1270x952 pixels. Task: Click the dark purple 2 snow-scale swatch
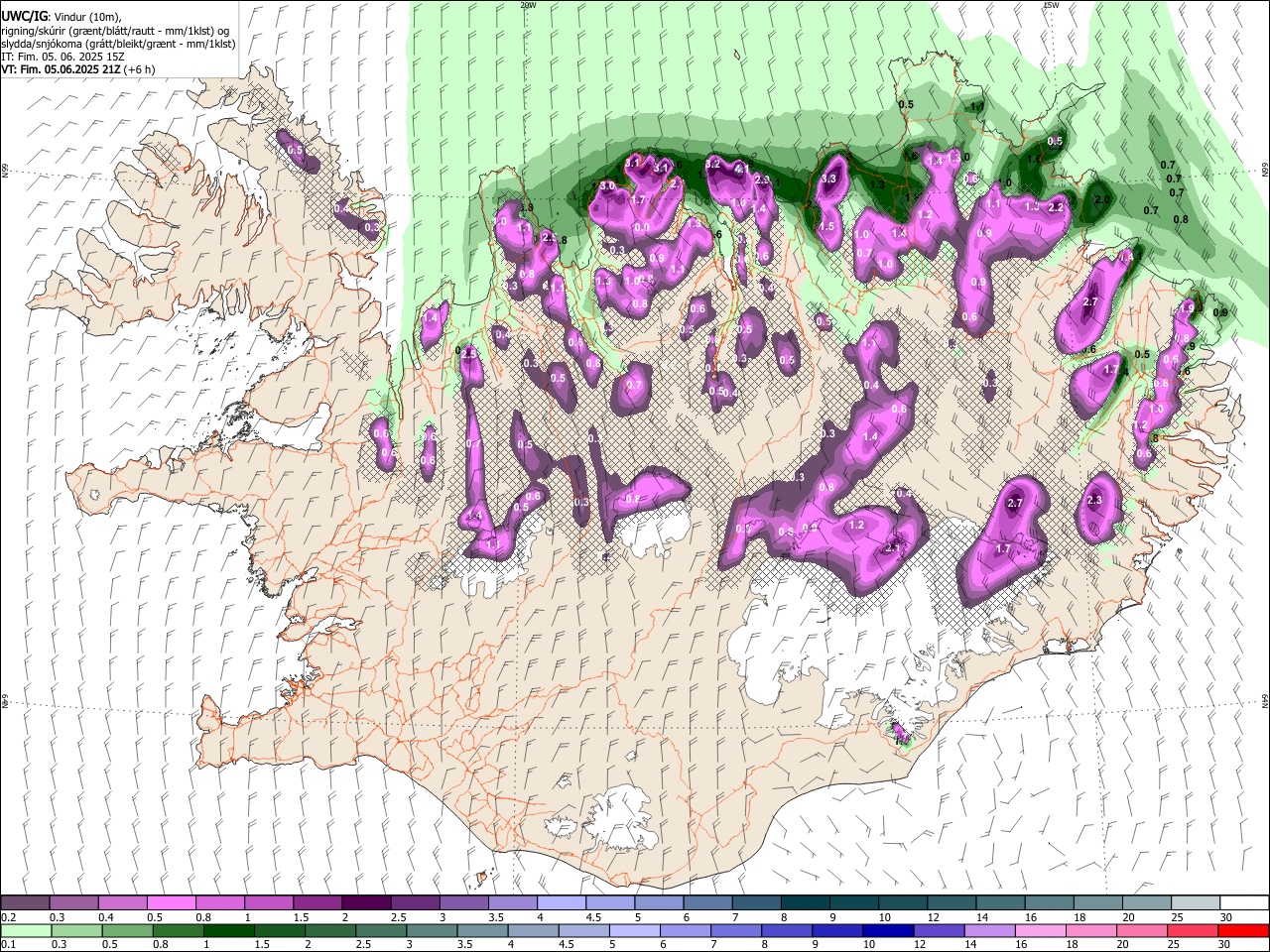[x=366, y=903]
